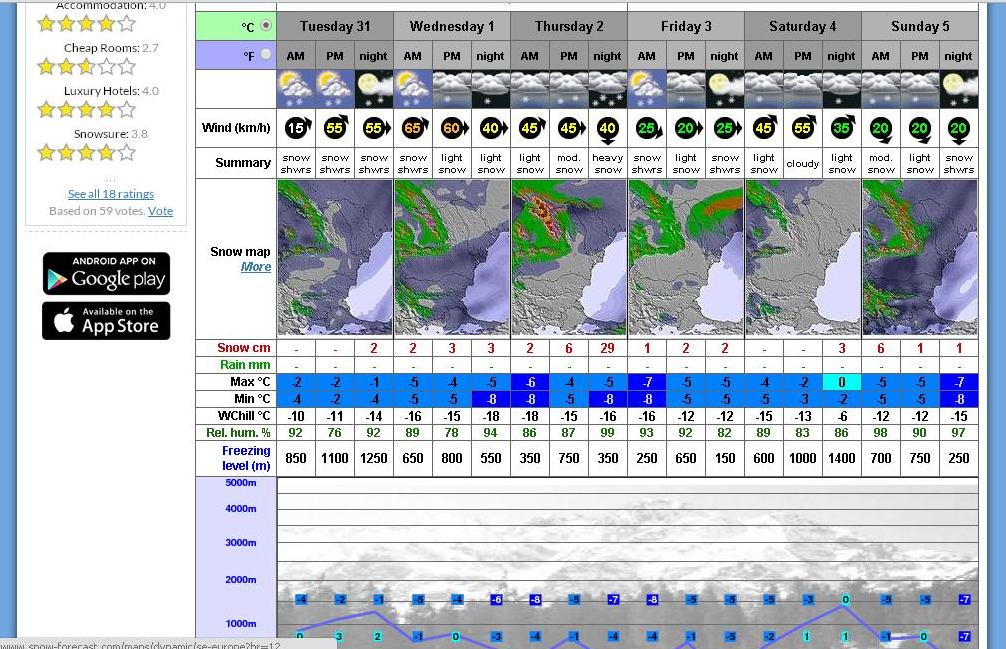
Task: Click the Tuesday 31 PM weather icon
Action: [335, 89]
